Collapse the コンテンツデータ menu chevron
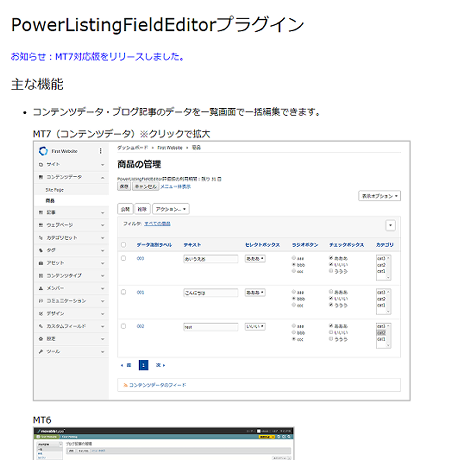Screen dimensions: 470x460 click(103, 178)
